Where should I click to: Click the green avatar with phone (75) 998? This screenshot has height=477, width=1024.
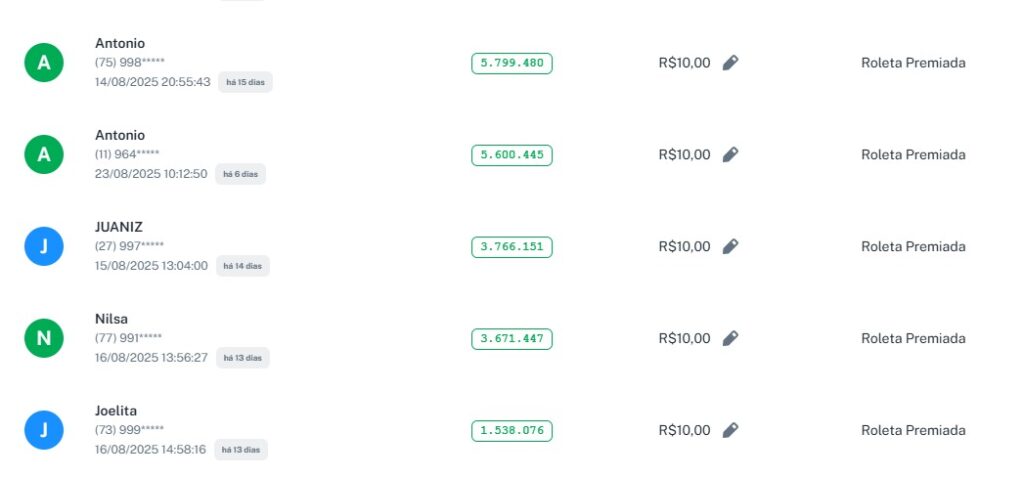point(44,63)
